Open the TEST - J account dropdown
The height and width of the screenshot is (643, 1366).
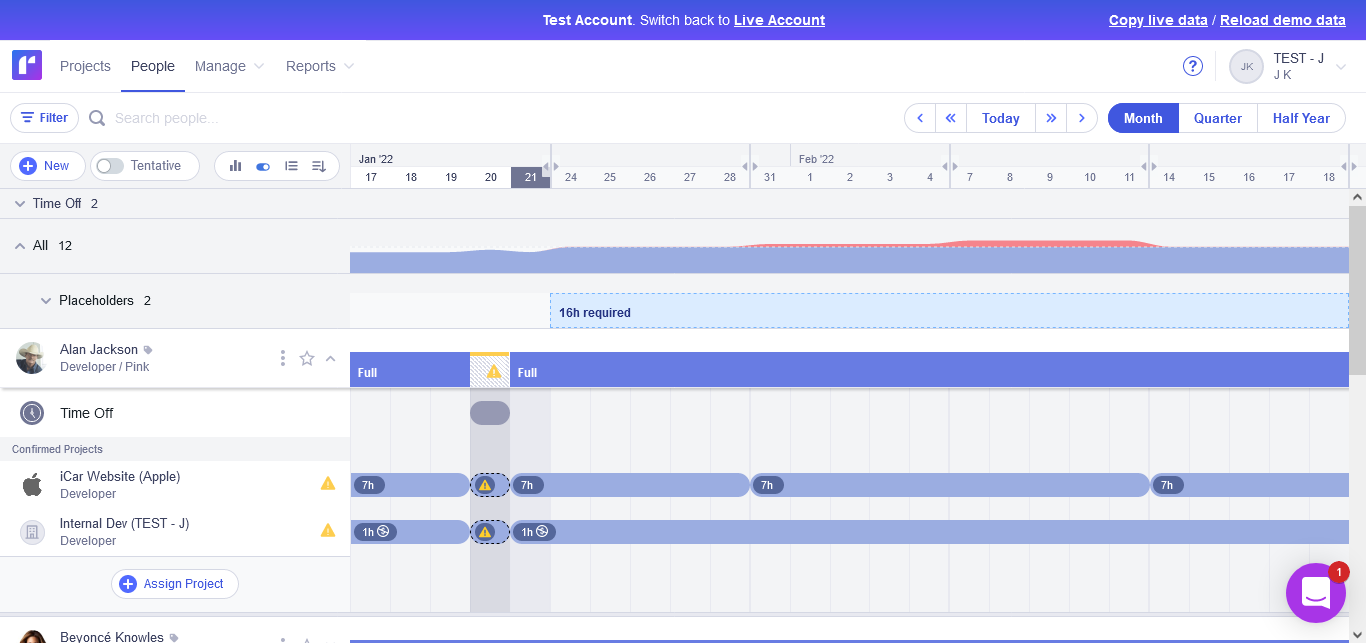[x=1341, y=67]
